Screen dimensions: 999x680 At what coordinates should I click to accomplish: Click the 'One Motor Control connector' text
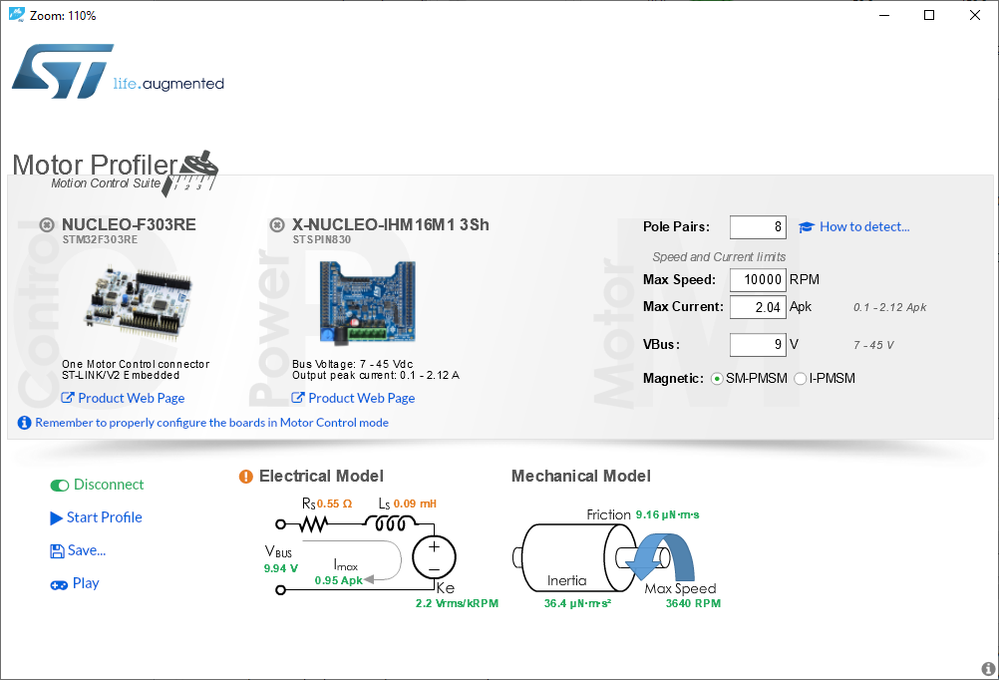[136, 364]
